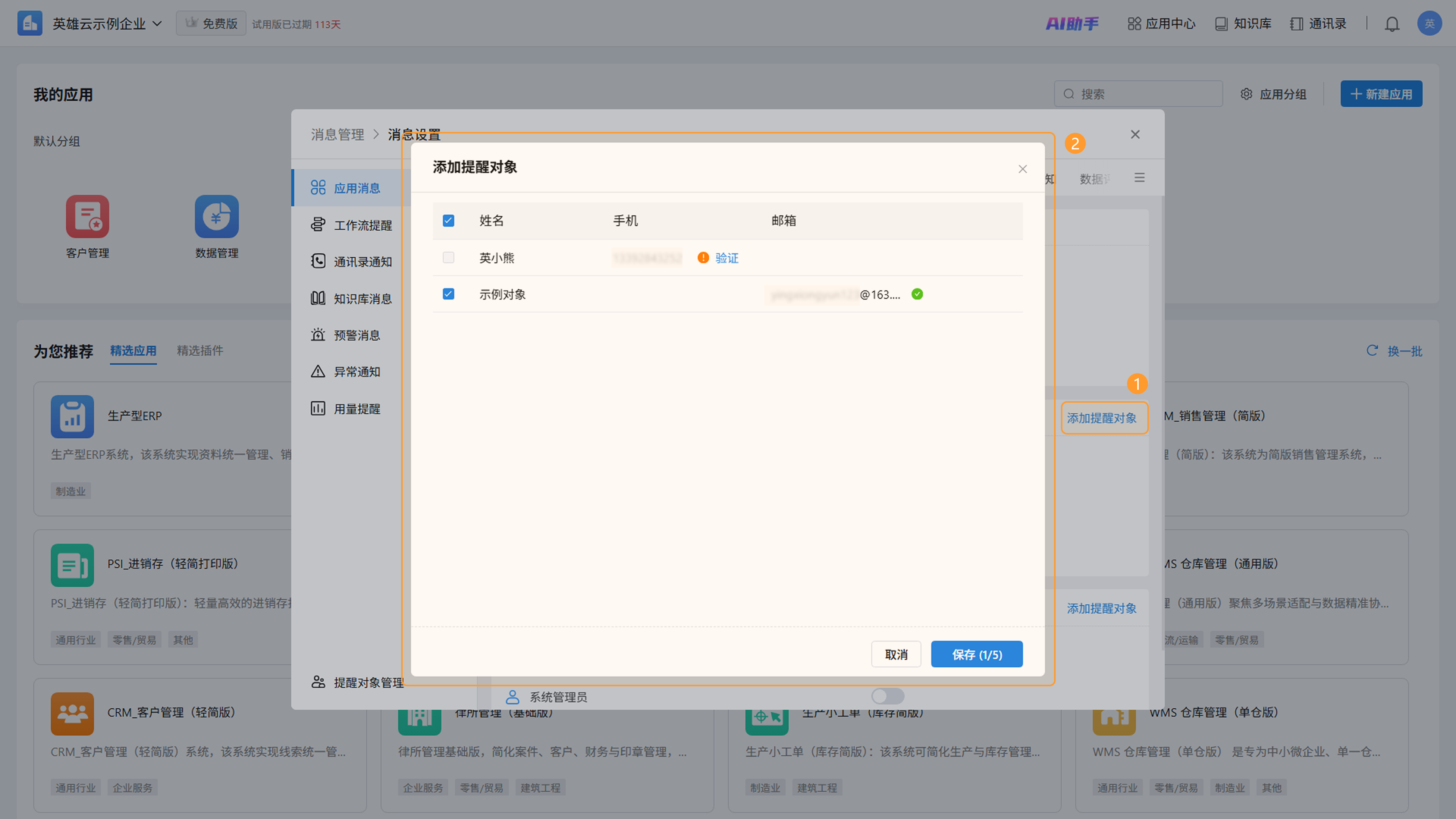
Task: Open the tab overflow menu icon
Action: (x=1139, y=178)
